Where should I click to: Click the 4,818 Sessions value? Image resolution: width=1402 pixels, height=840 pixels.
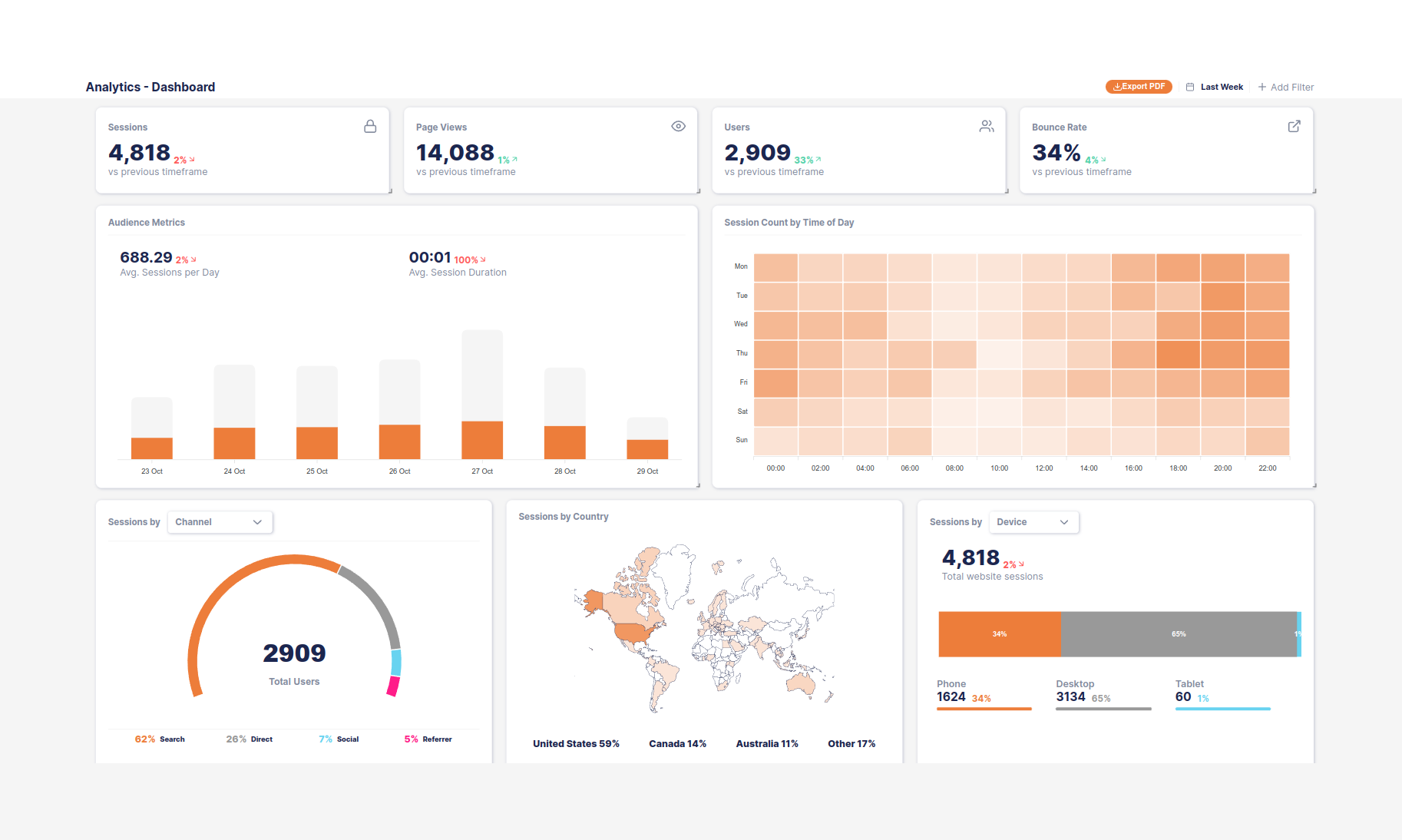click(139, 153)
